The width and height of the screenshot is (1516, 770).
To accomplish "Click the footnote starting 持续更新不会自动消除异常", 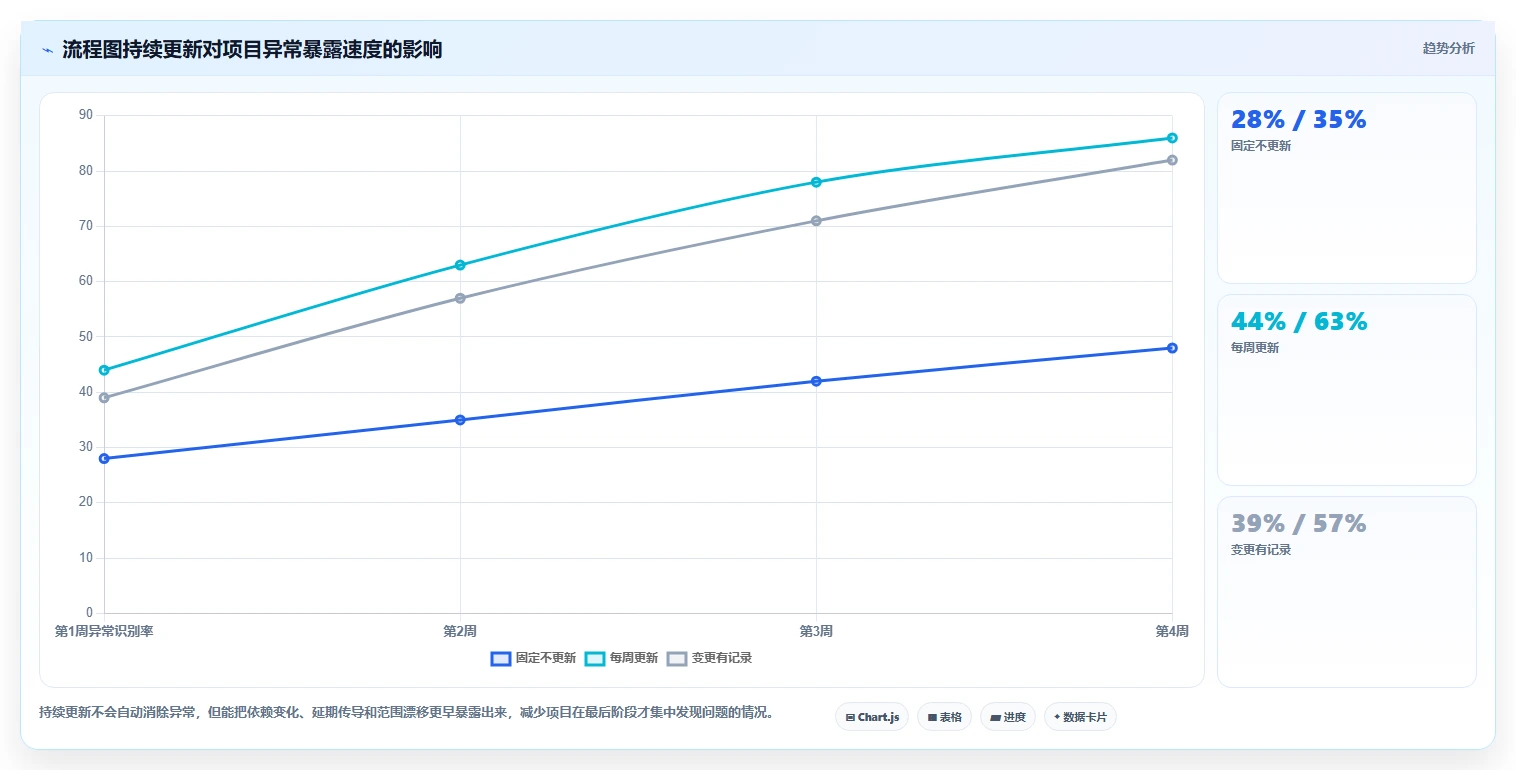I will click(x=407, y=713).
